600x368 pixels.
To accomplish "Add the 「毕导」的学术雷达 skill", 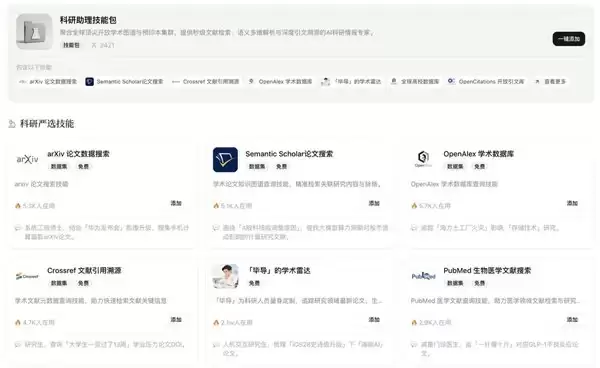I will [374, 319].
